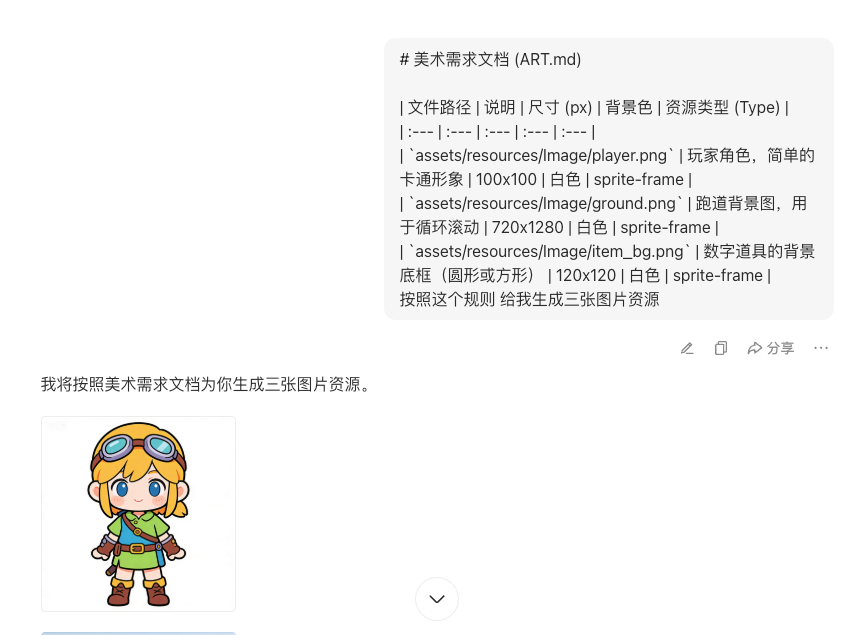Click the 分享 text label
Viewport: 841px width, 635px height.
pos(780,349)
